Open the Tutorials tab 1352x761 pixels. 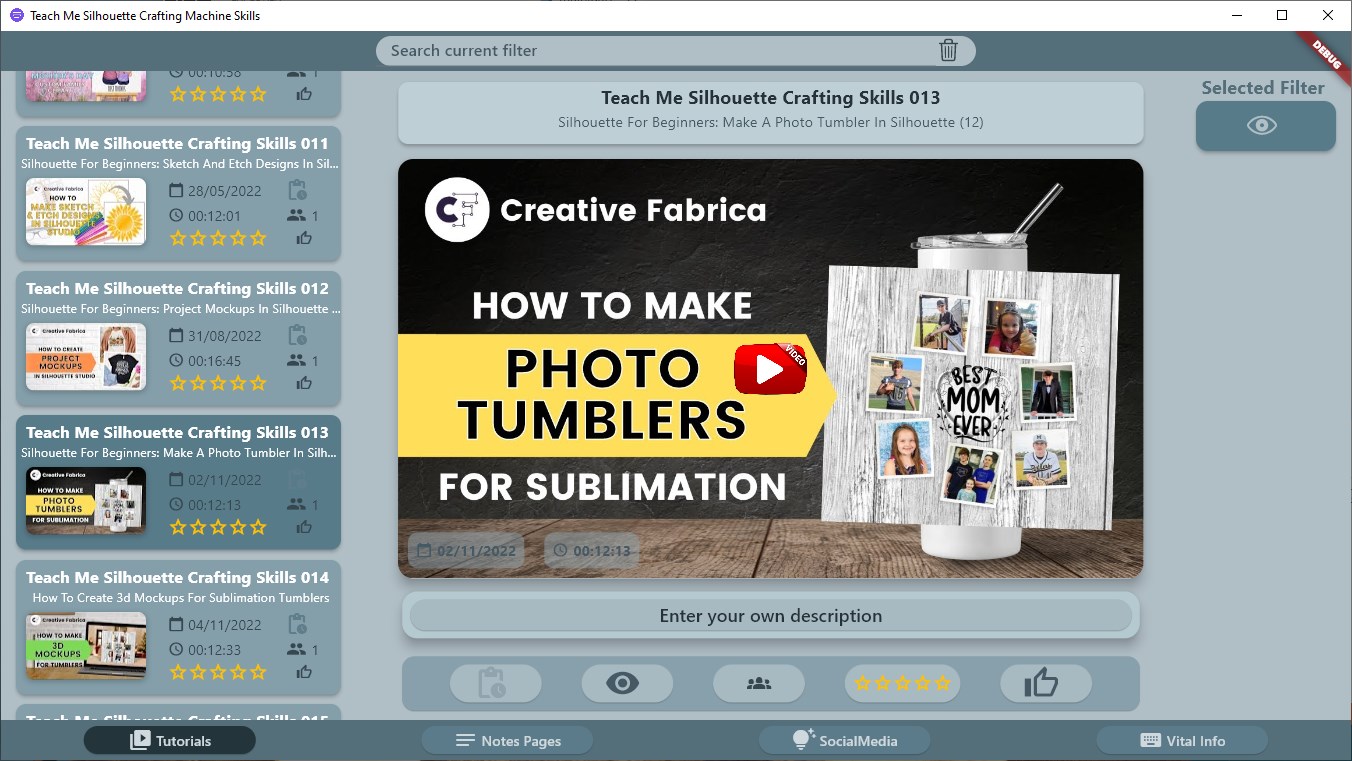[x=170, y=741]
